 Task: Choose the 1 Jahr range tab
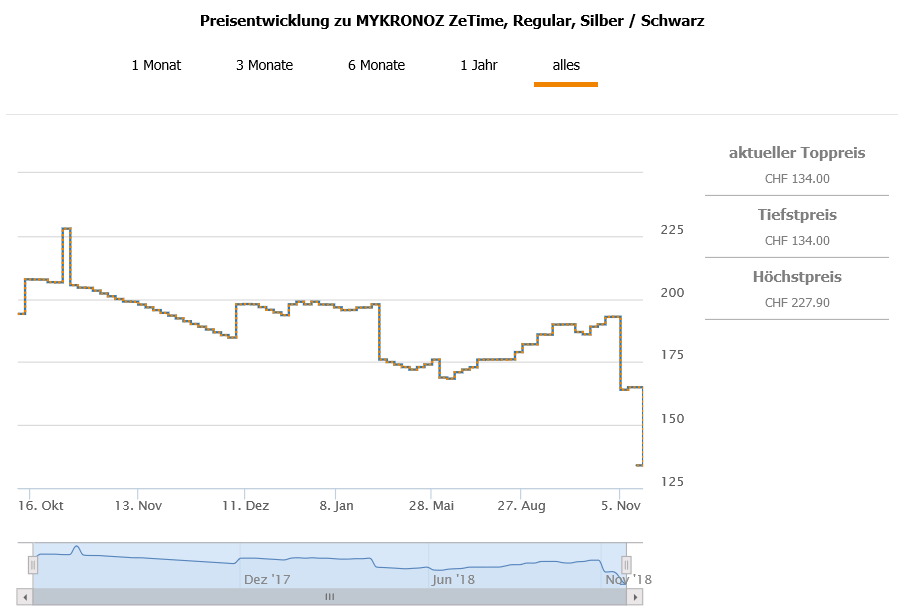[x=478, y=65]
